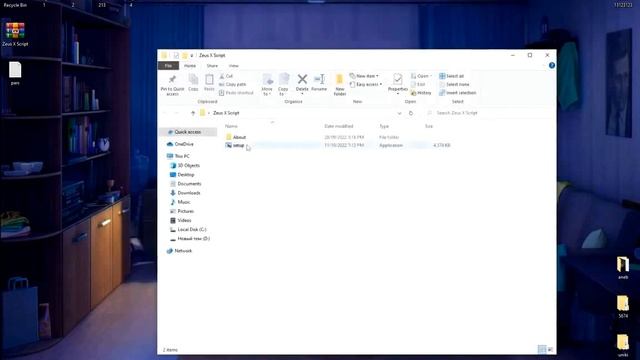Click the Search Zeus X Script box
Screen dimensions: 640x360
[489, 113]
